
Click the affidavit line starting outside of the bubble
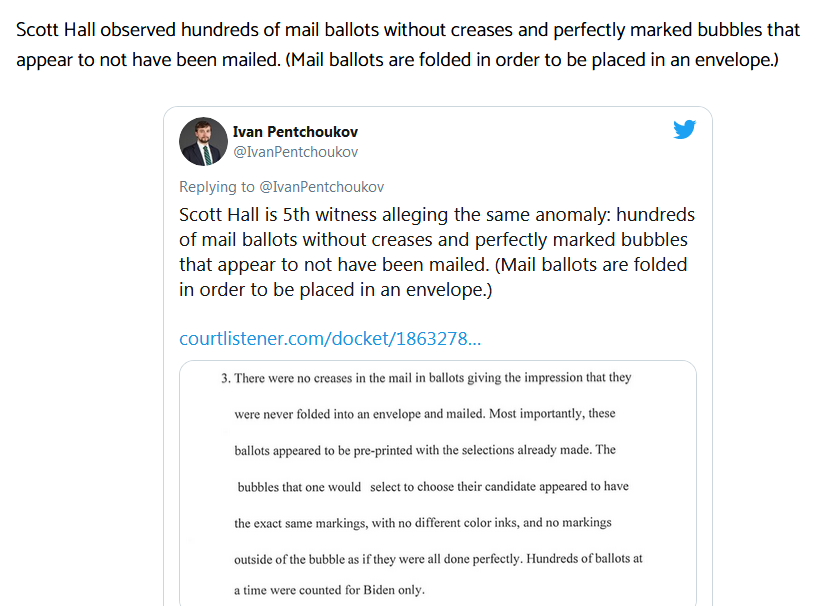click(x=438, y=559)
